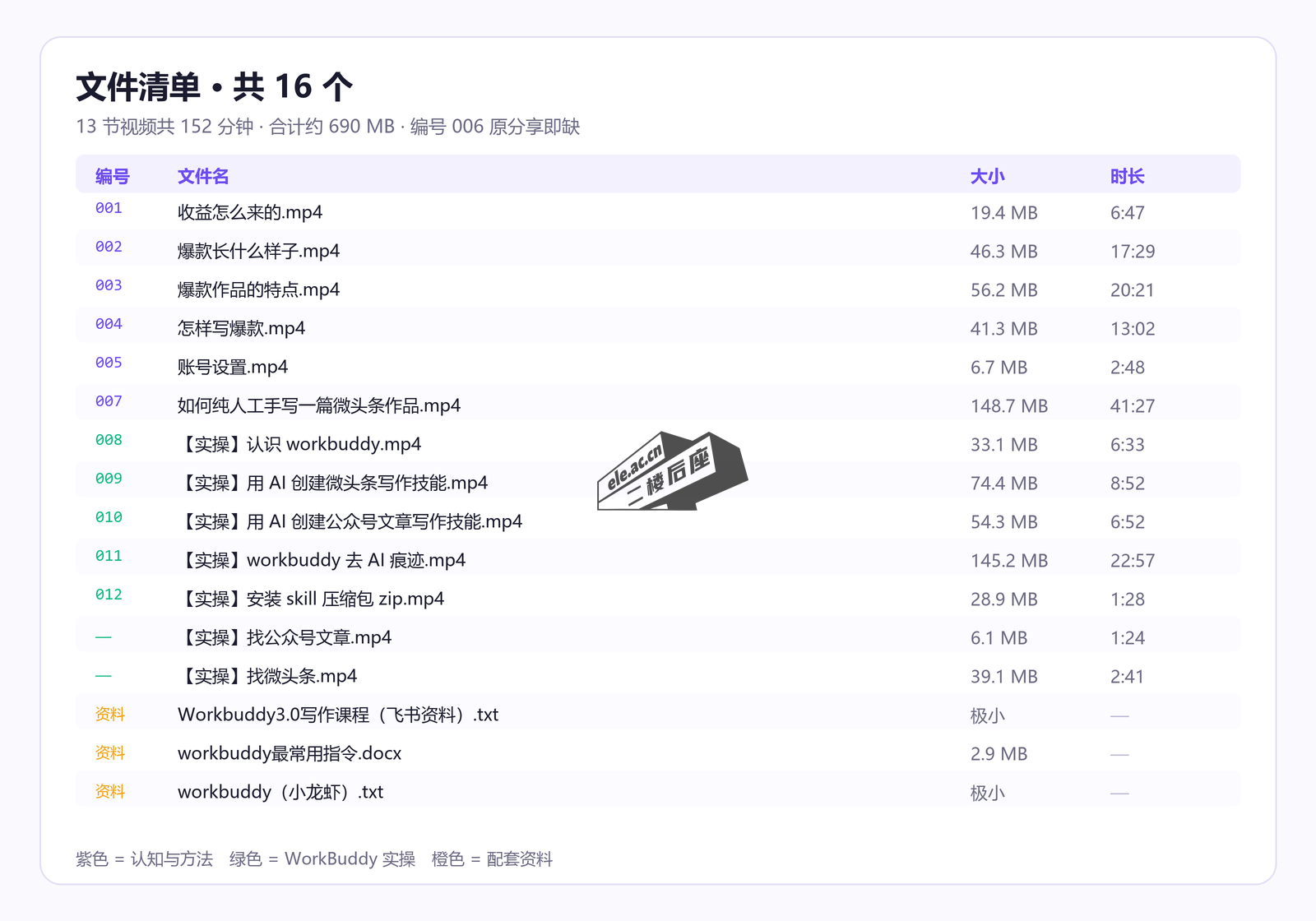The height and width of the screenshot is (921, 1316).
Task: Select file 如何纯人工手写一篇微头条作品.mp4
Action: point(319,405)
